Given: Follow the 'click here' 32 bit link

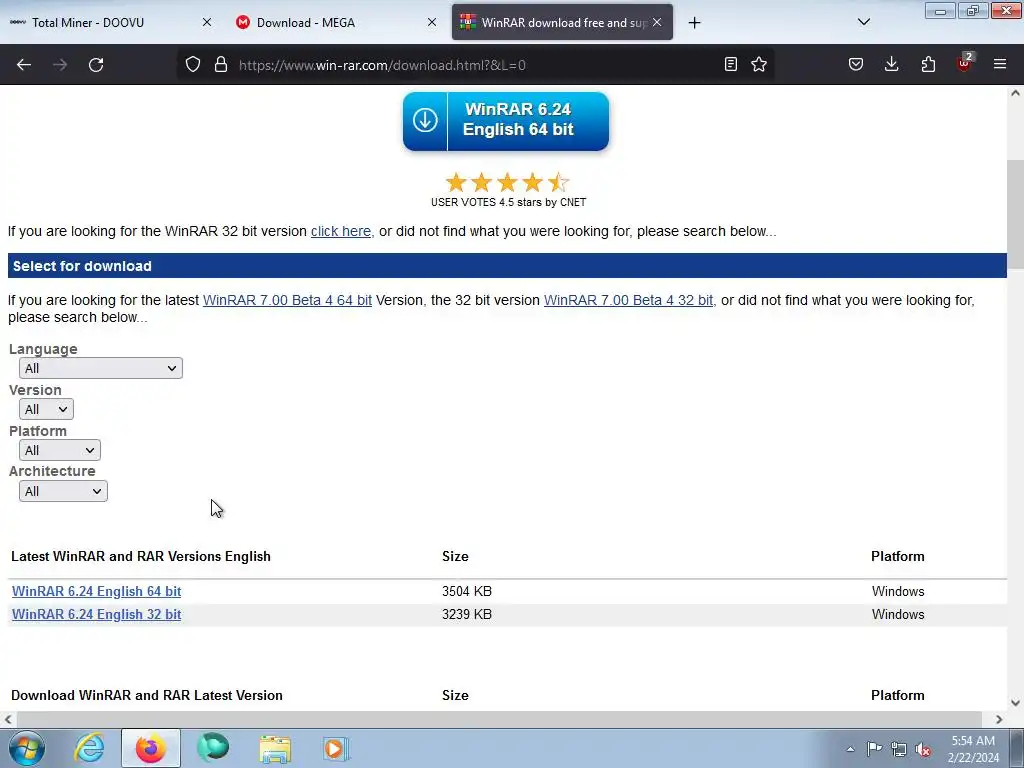Looking at the screenshot, I should [x=341, y=231].
